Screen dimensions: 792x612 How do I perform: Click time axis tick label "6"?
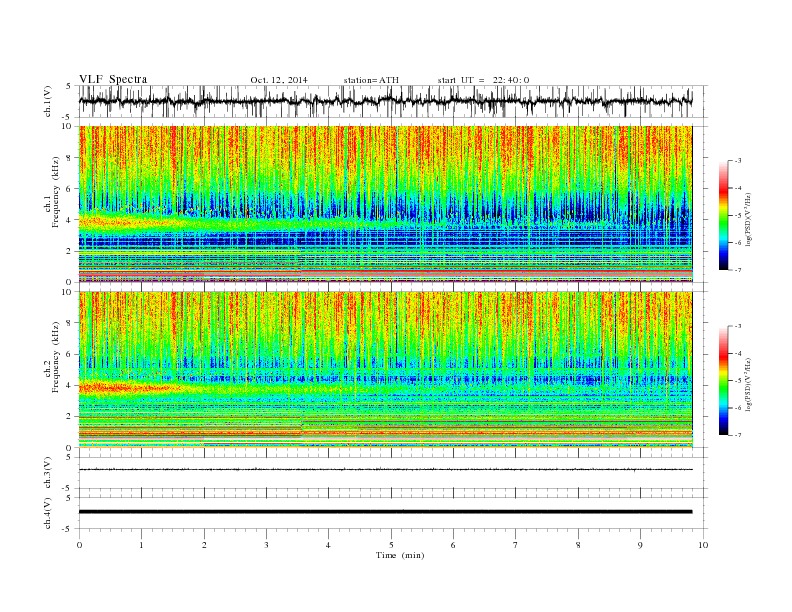tap(453, 545)
